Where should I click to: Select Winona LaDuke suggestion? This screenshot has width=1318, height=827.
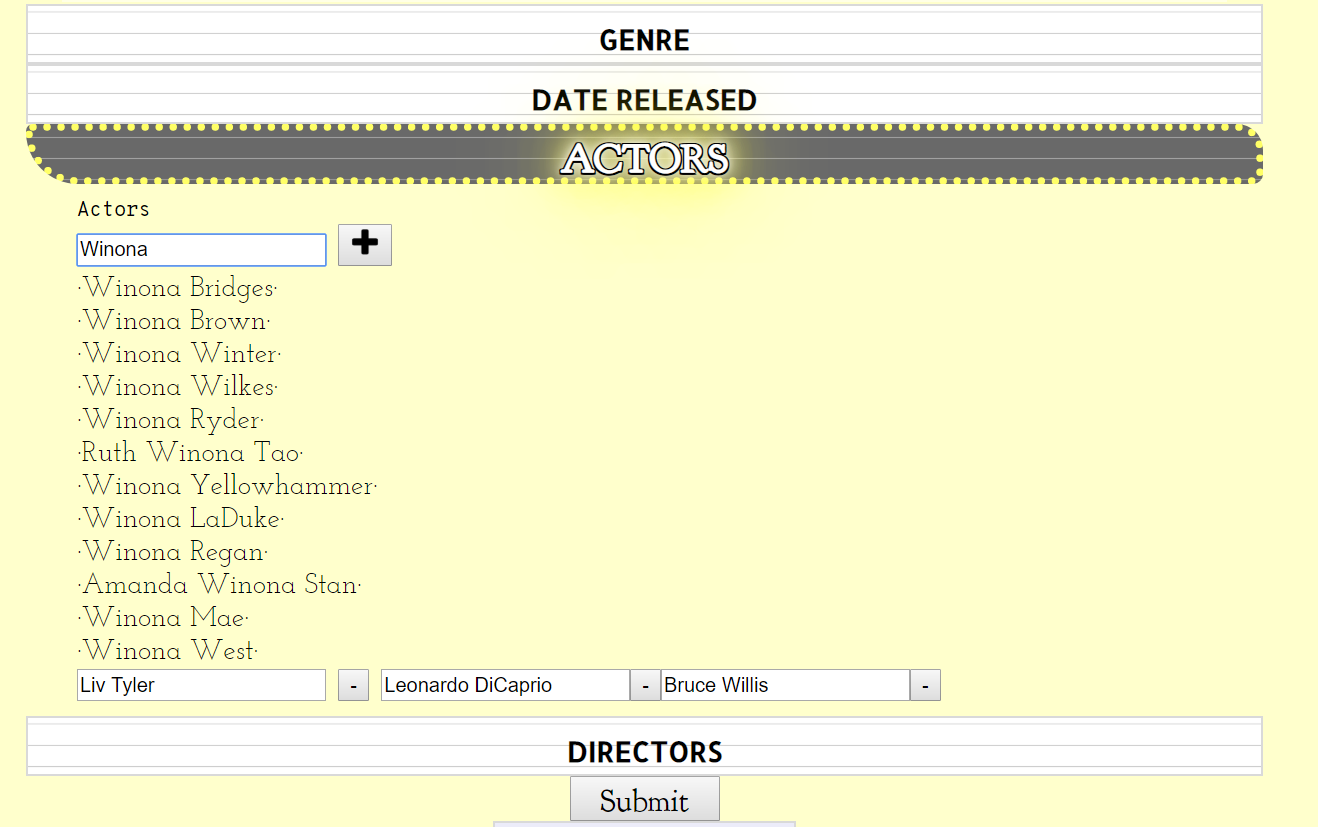point(181,519)
